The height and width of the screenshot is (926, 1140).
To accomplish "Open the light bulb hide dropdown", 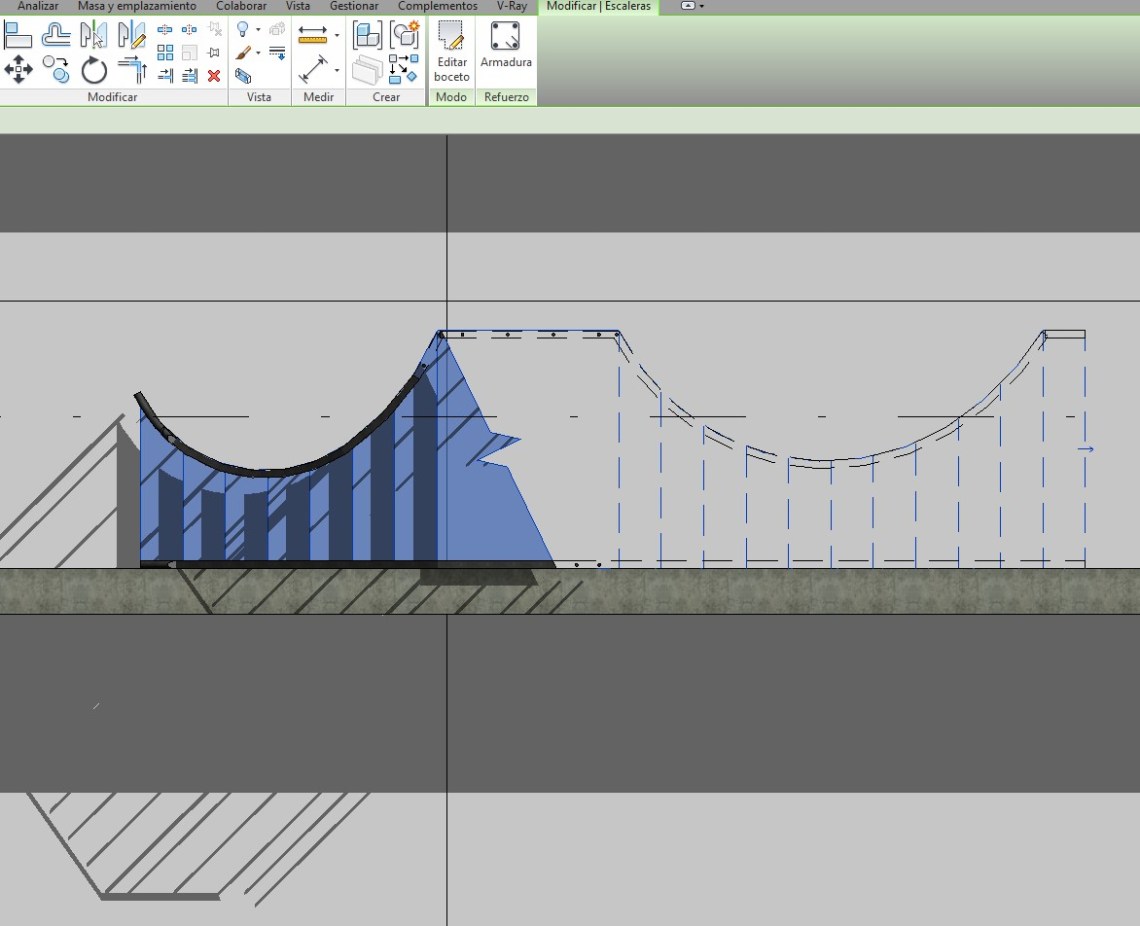I will tap(258, 30).
